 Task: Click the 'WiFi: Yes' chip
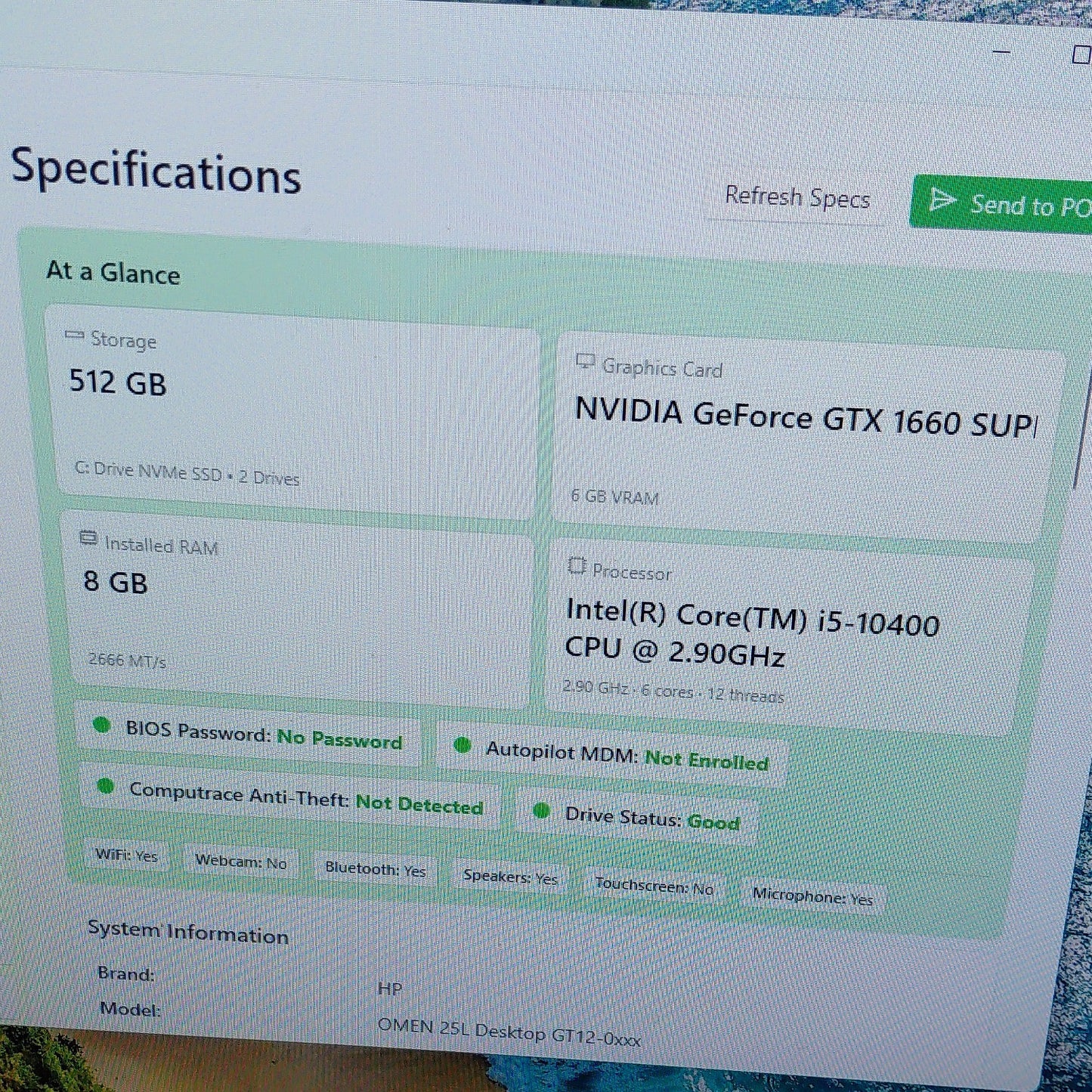tap(126, 855)
